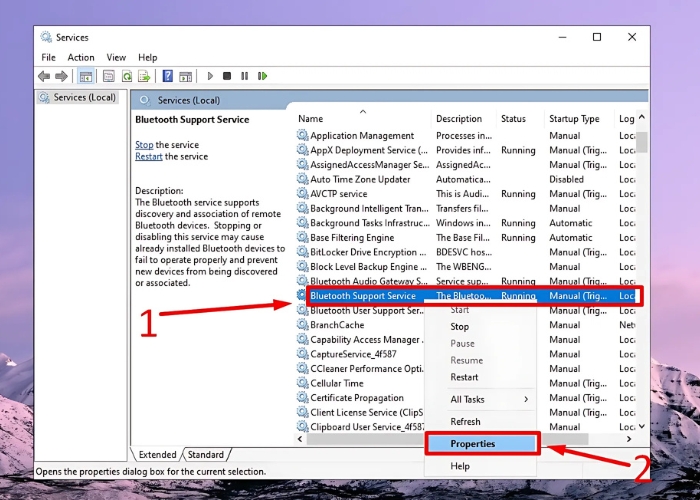Screen dimensions: 700x500
Task: Click Show/Hide Console Tree toolbar icon
Action: tap(86, 76)
